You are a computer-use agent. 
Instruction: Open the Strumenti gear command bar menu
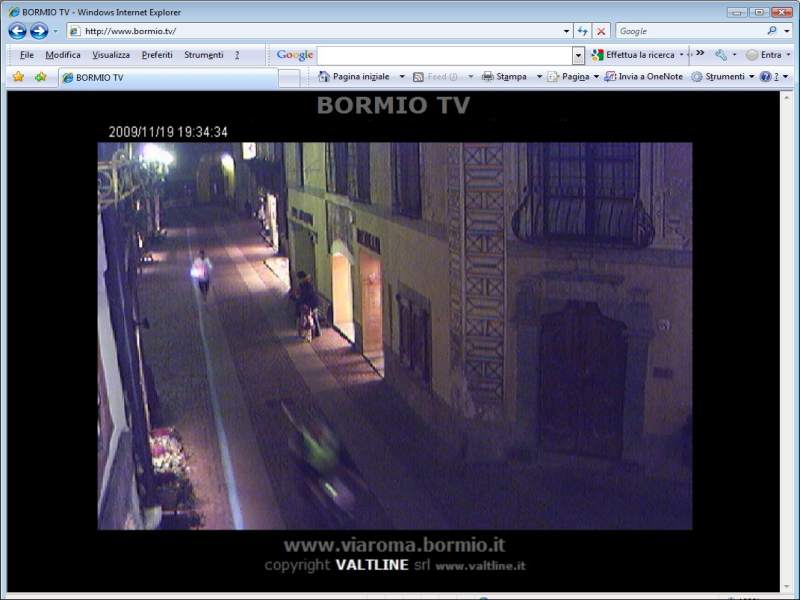pos(722,77)
